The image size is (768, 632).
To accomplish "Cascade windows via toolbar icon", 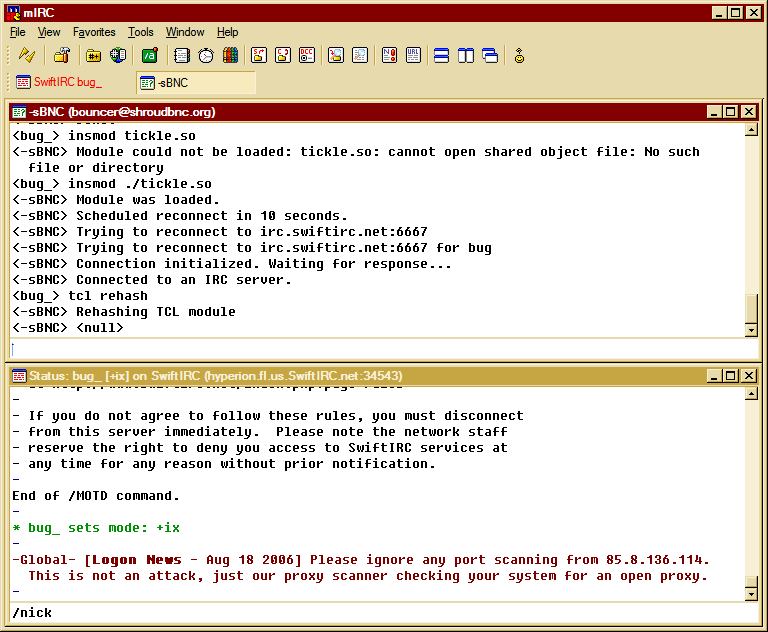I will tap(490, 55).
